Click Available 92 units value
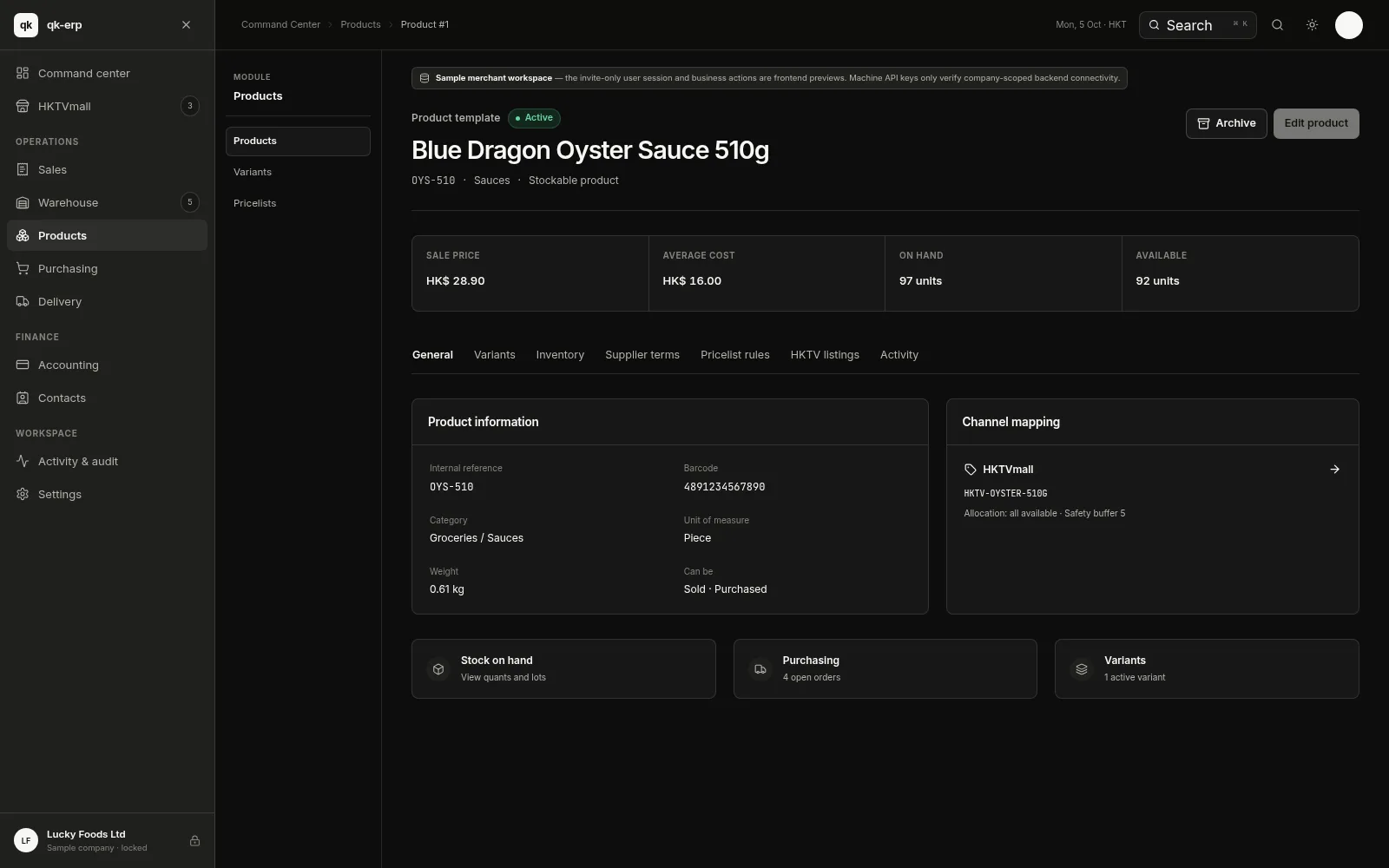The image size is (1389, 868). tap(1157, 281)
